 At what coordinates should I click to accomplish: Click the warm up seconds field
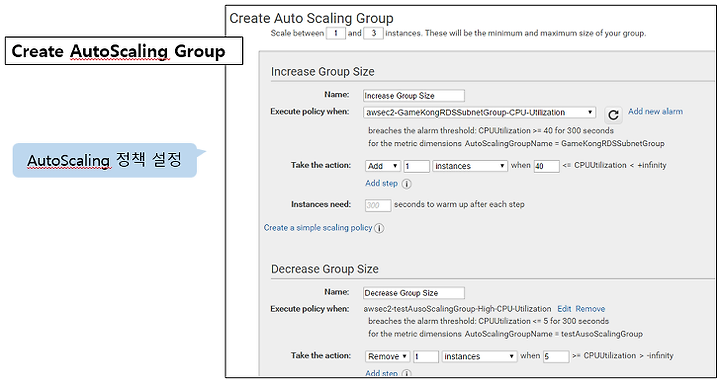[x=378, y=205]
